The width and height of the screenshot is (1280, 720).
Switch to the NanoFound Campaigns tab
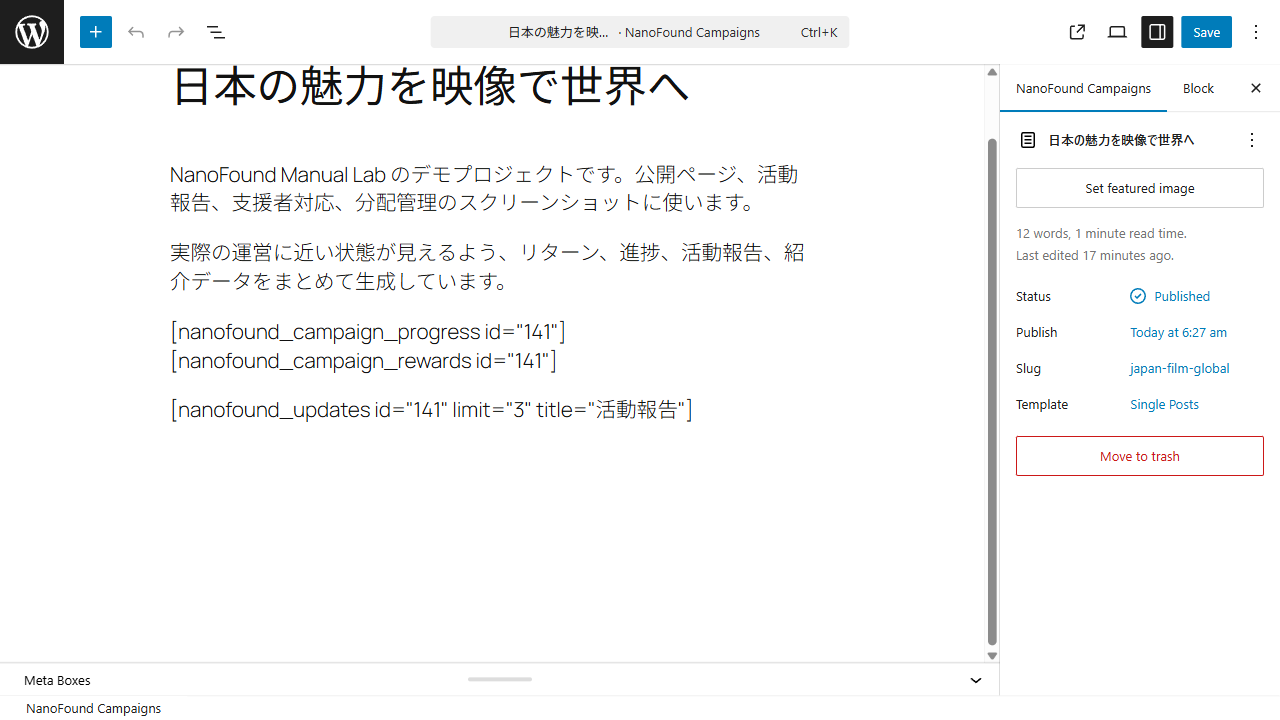(1083, 88)
